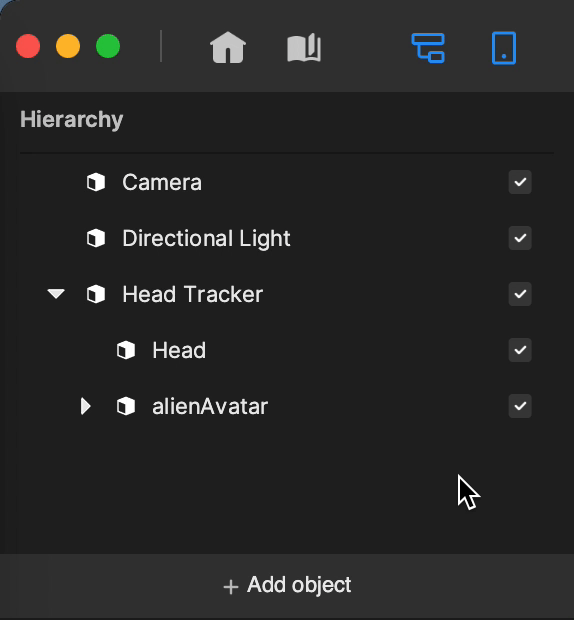574x620 pixels.
Task: Click the Add object button
Action: [x=287, y=585]
